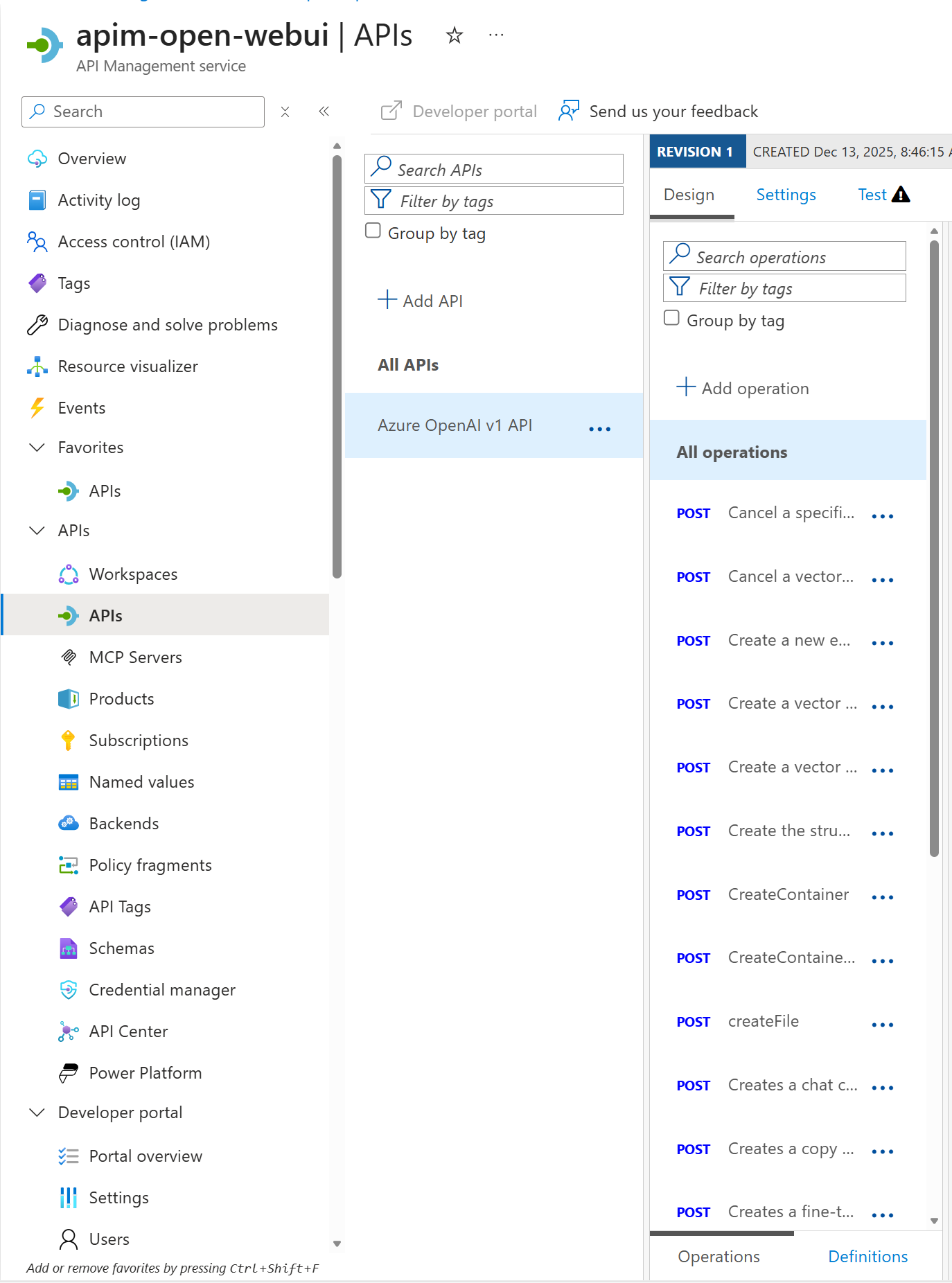Enable the Group by tag checkbox under Search APIs
952x1283 pixels.
coord(373,231)
